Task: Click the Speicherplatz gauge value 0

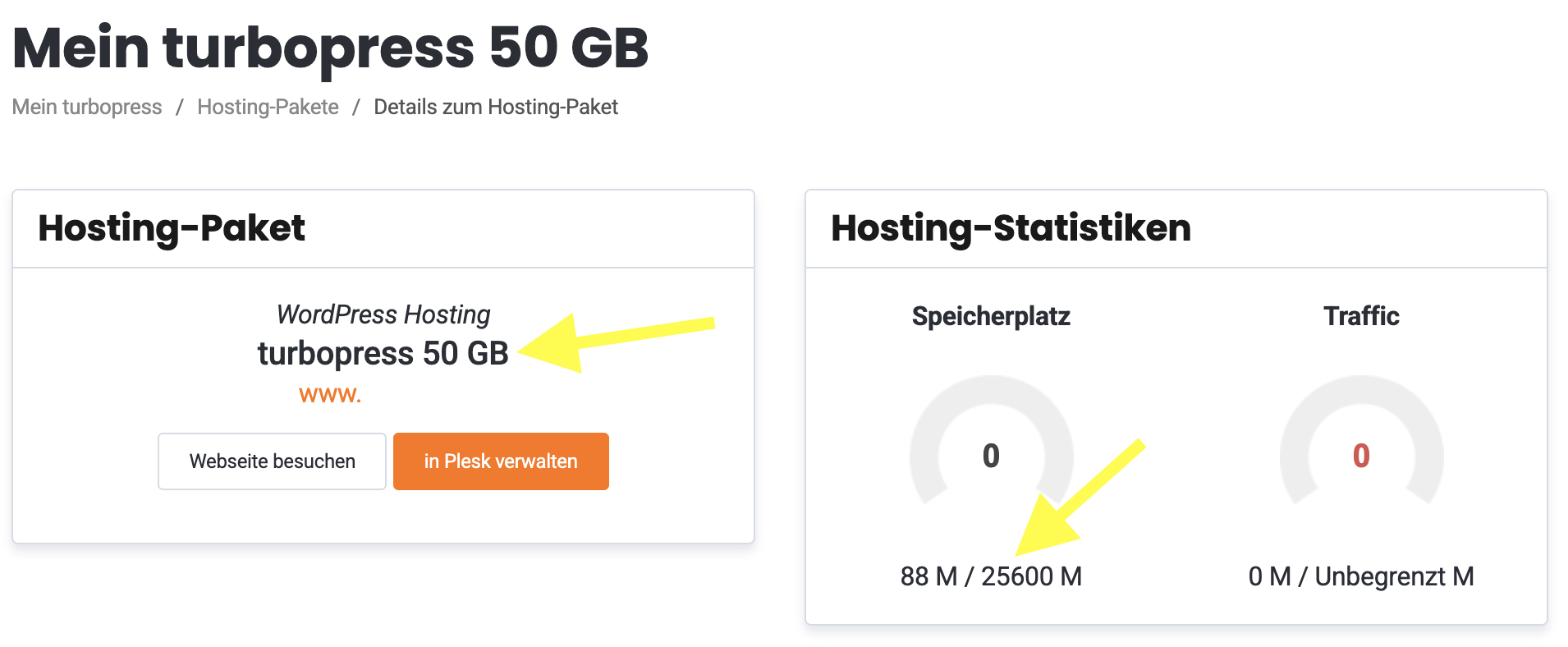Action: [x=991, y=456]
